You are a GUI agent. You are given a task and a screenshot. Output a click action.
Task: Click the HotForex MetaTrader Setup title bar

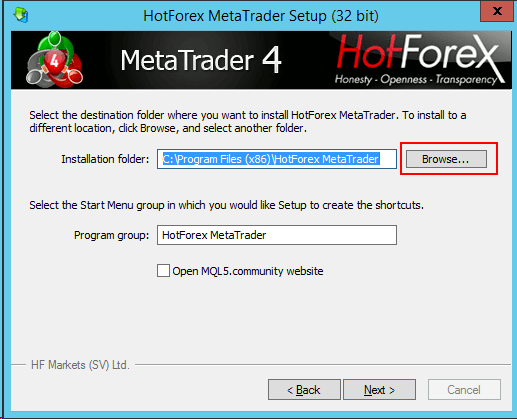pyautogui.click(x=261, y=16)
